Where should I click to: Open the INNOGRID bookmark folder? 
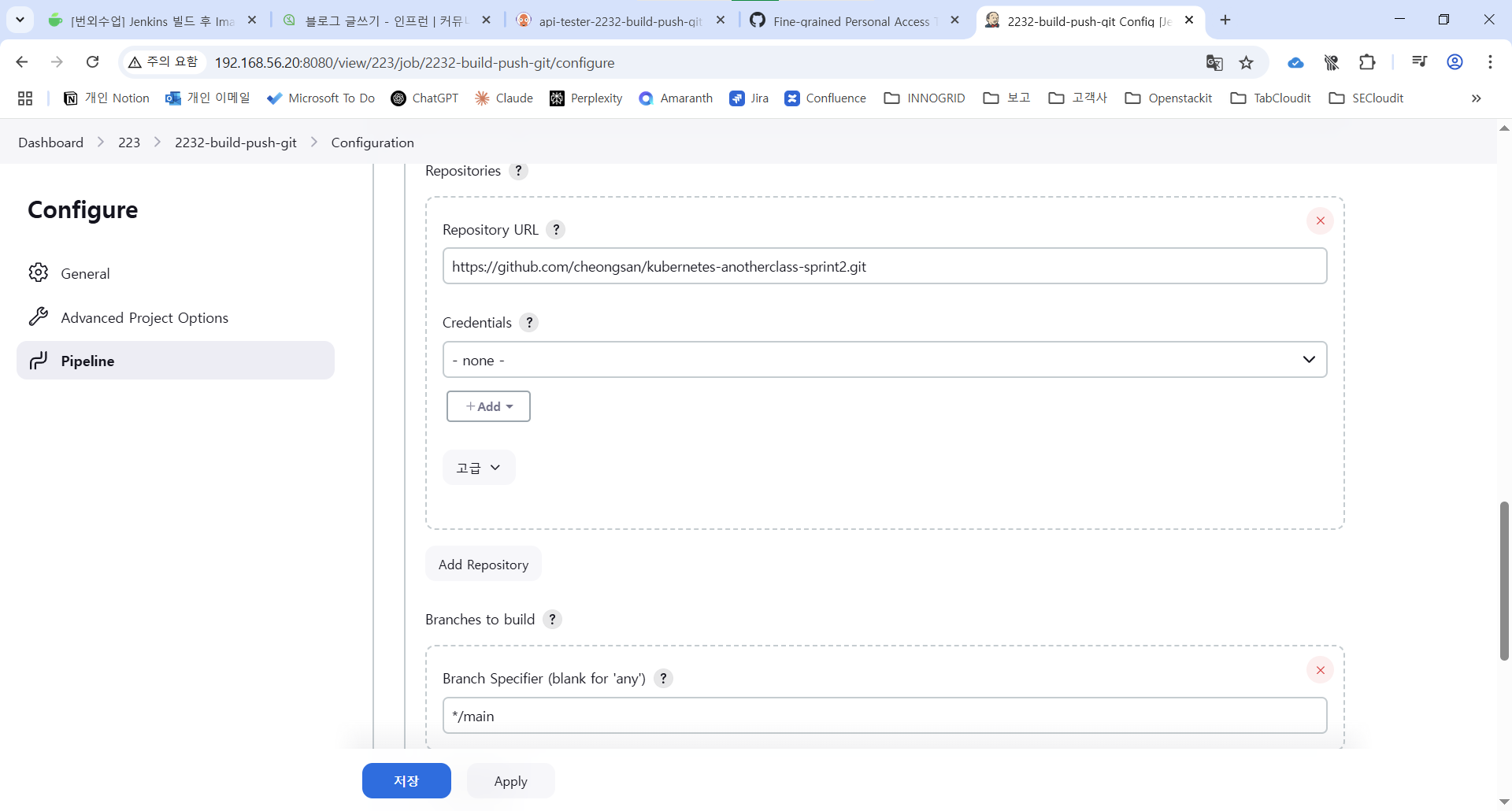click(x=925, y=98)
